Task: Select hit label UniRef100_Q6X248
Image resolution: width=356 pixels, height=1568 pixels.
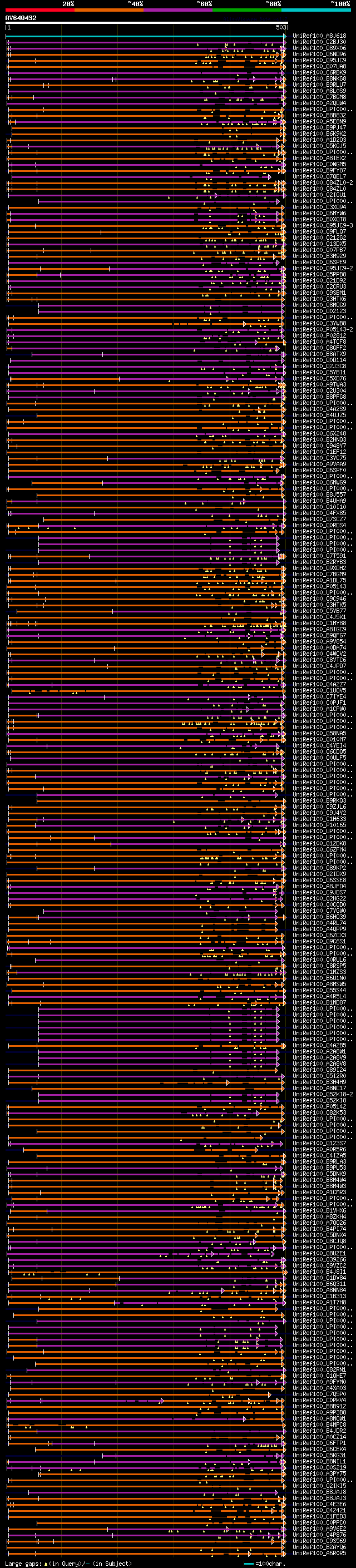Action: pos(319,433)
